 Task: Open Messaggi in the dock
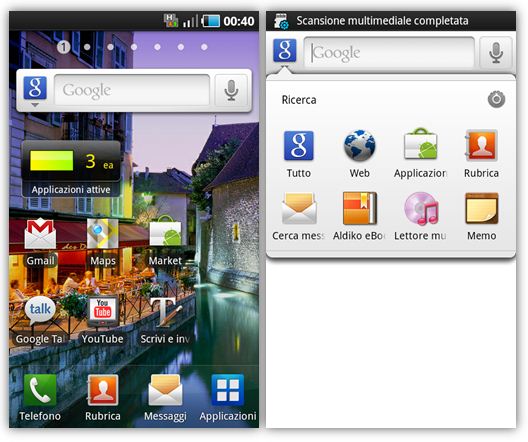[165, 398]
